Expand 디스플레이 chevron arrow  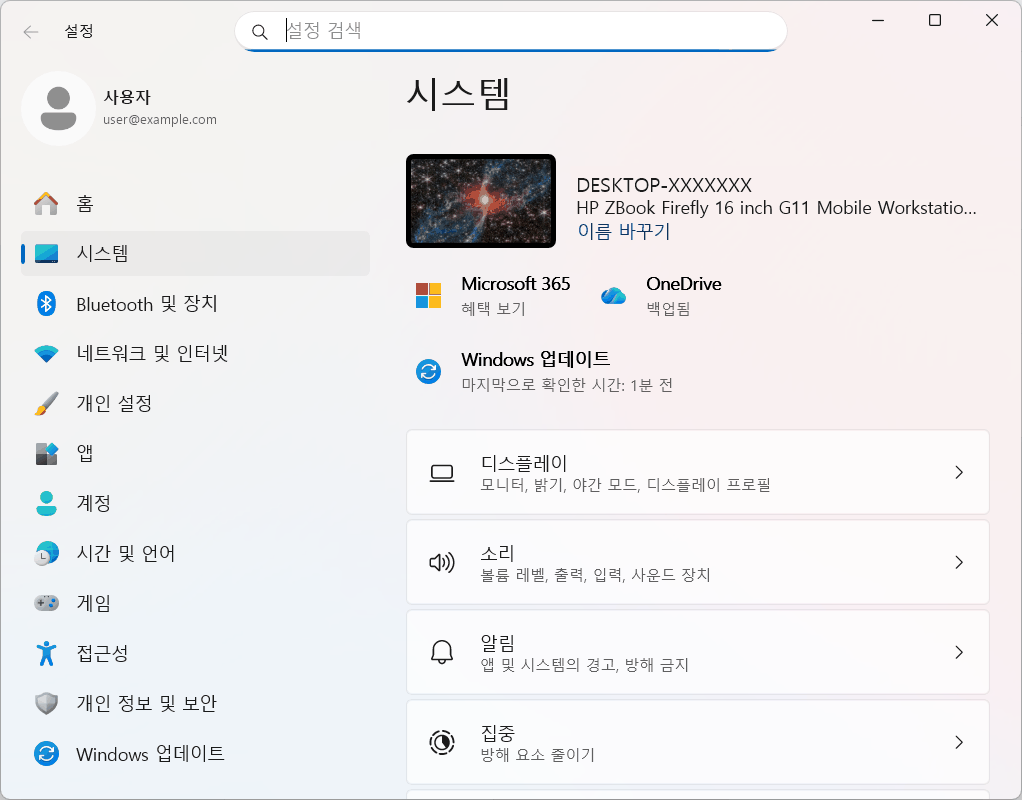click(x=959, y=472)
